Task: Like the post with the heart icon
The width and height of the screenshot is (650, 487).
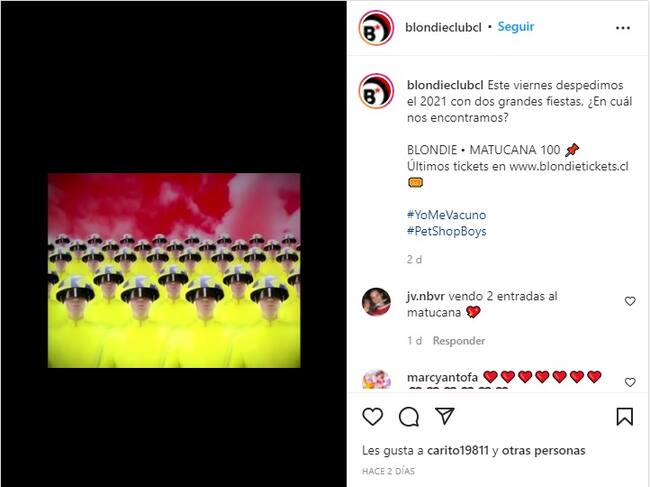Action: [x=372, y=416]
